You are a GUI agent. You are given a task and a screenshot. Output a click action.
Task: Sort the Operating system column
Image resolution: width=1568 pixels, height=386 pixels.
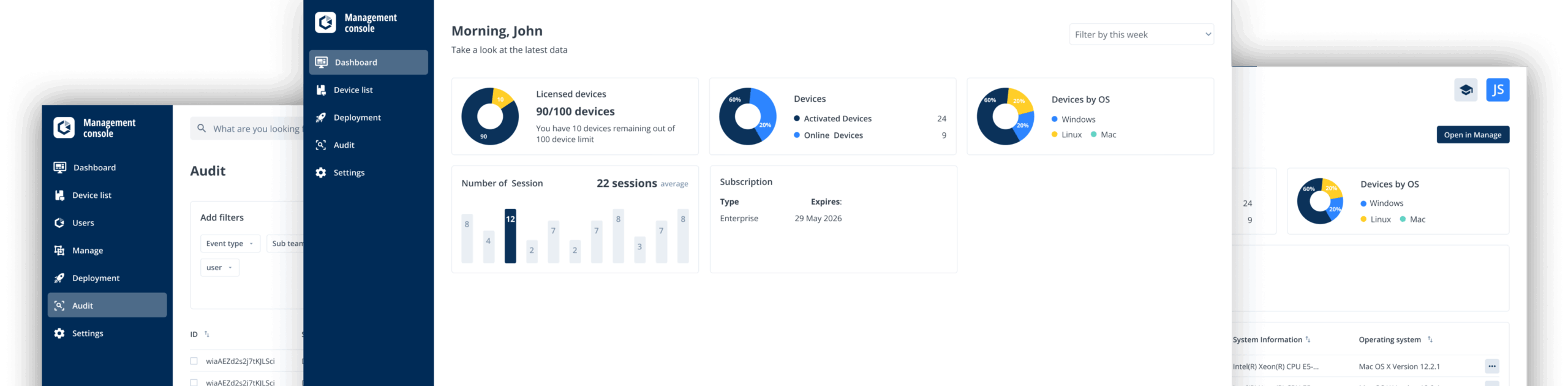(1430, 339)
